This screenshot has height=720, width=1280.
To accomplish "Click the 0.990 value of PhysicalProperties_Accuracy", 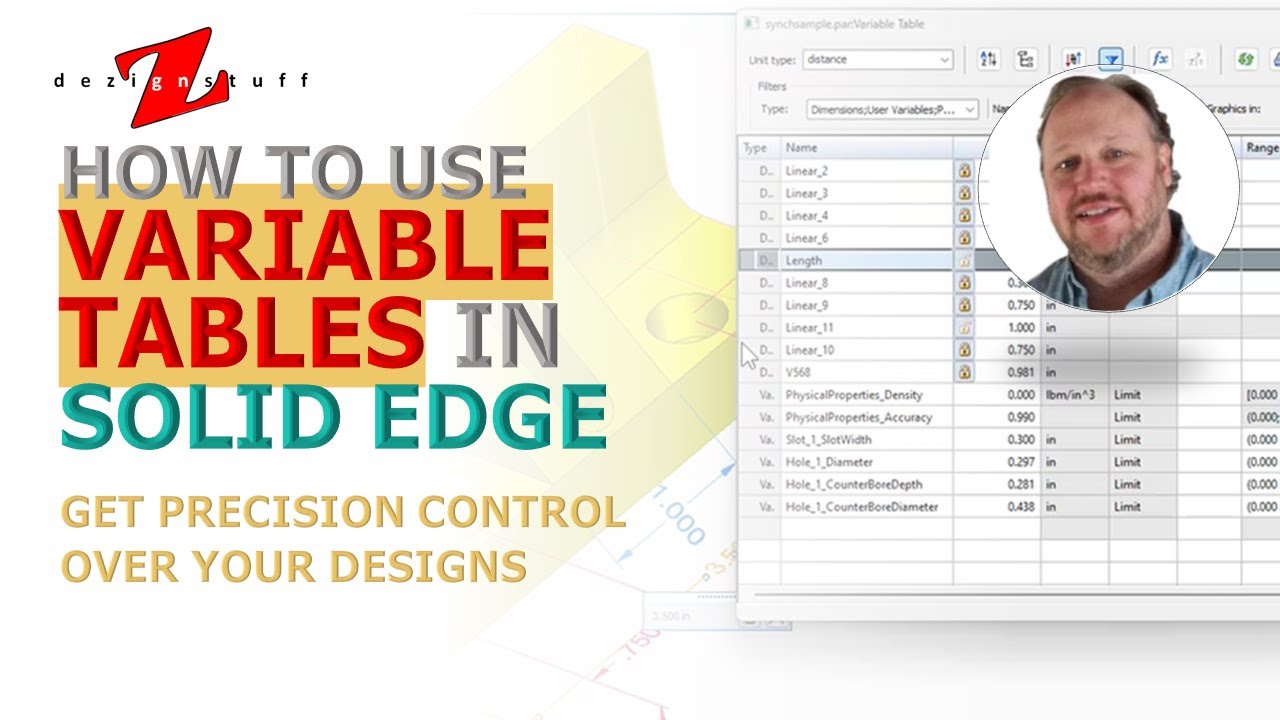I will (x=1019, y=417).
